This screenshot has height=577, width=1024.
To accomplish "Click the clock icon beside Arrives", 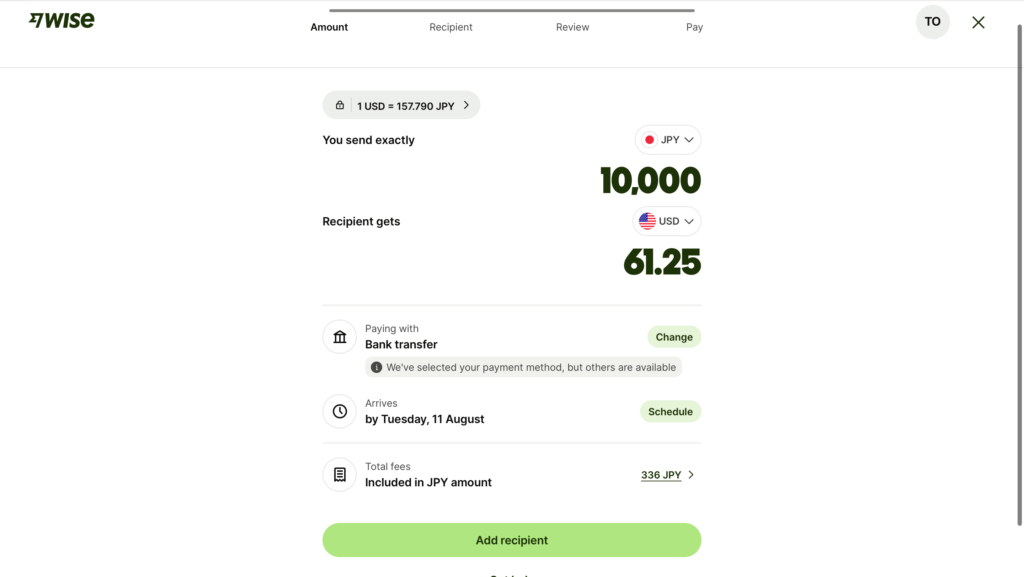I will pyautogui.click(x=340, y=411).
